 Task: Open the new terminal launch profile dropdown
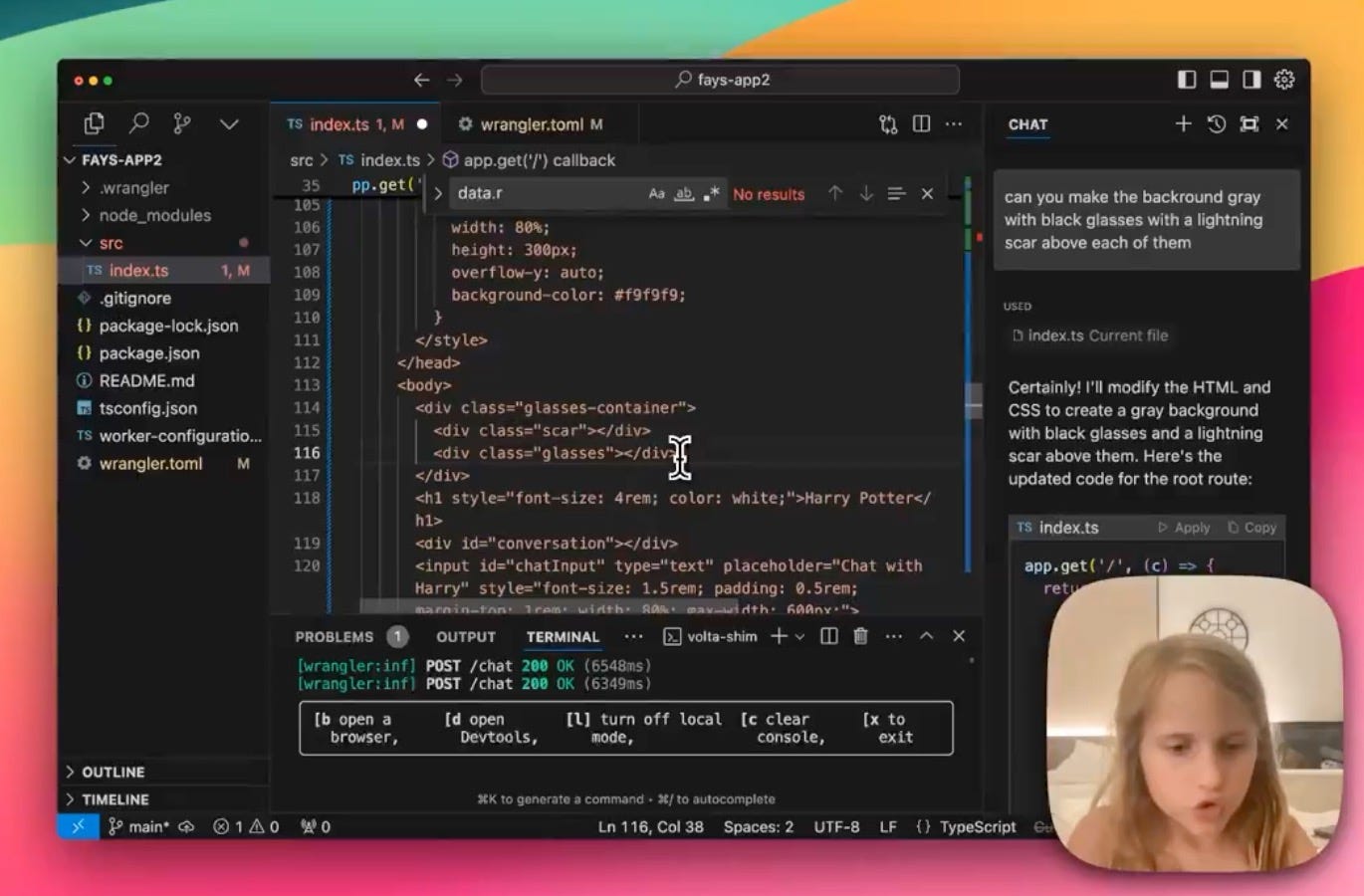(x=799, y=637)
